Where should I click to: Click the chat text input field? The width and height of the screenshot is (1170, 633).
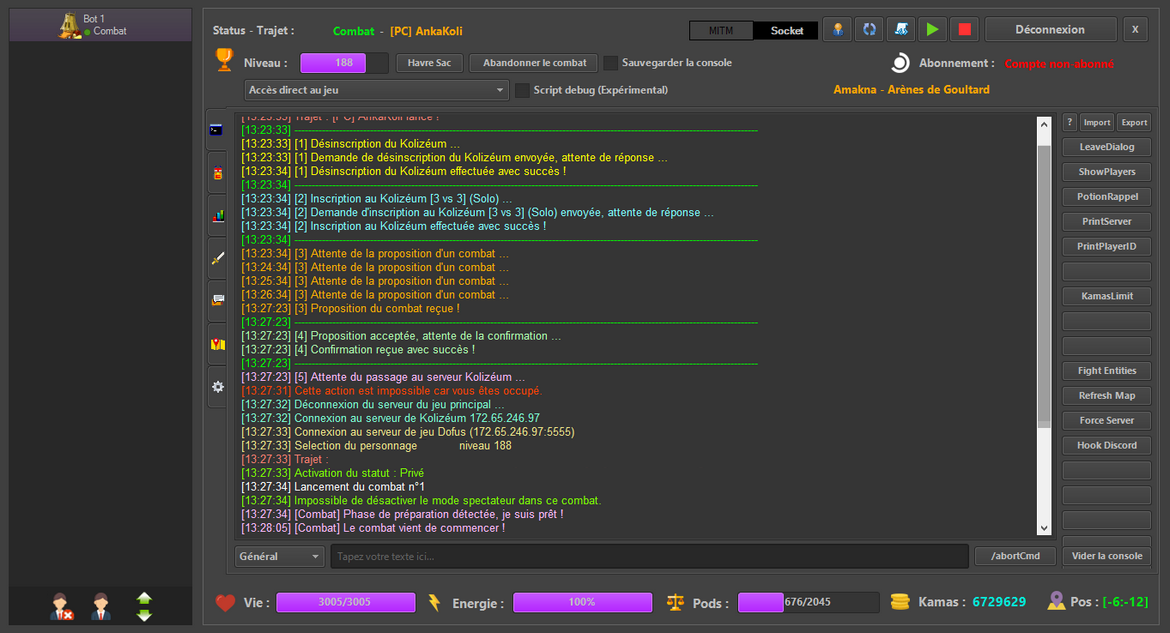649,556
